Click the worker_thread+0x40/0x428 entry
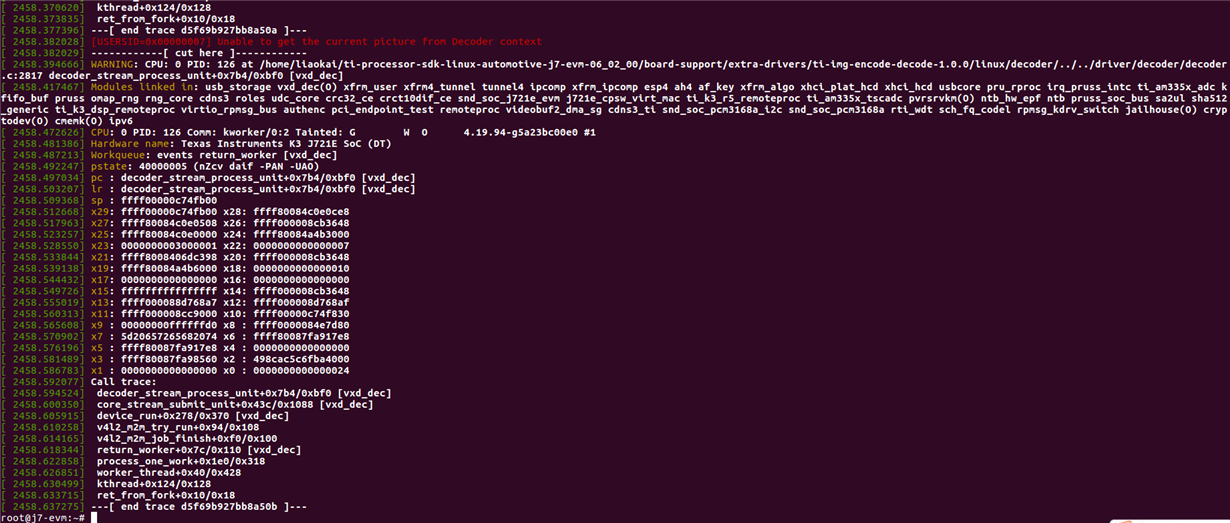The width and height of the screenshot is (1230, 523). pyautogui.click(x=168, y=472)
